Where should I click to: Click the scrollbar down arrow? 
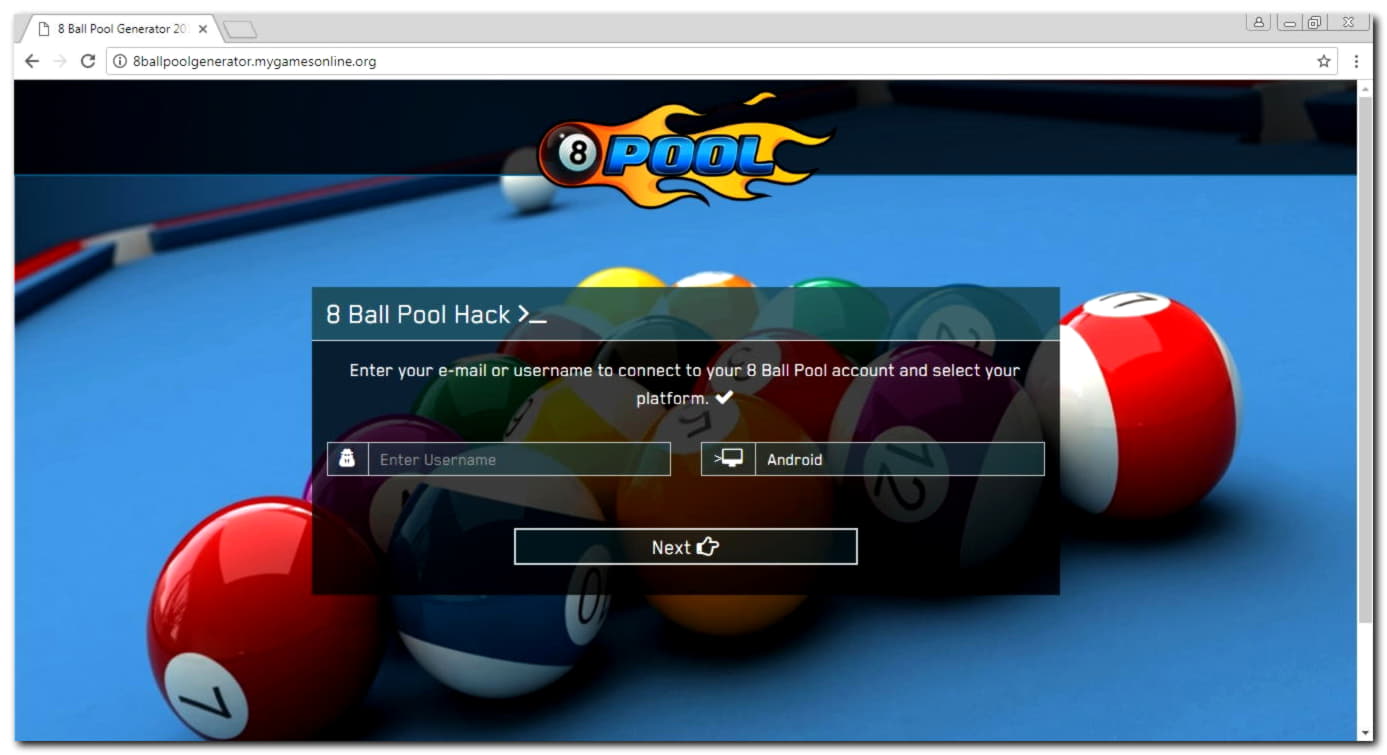[x=1365, y=734]
